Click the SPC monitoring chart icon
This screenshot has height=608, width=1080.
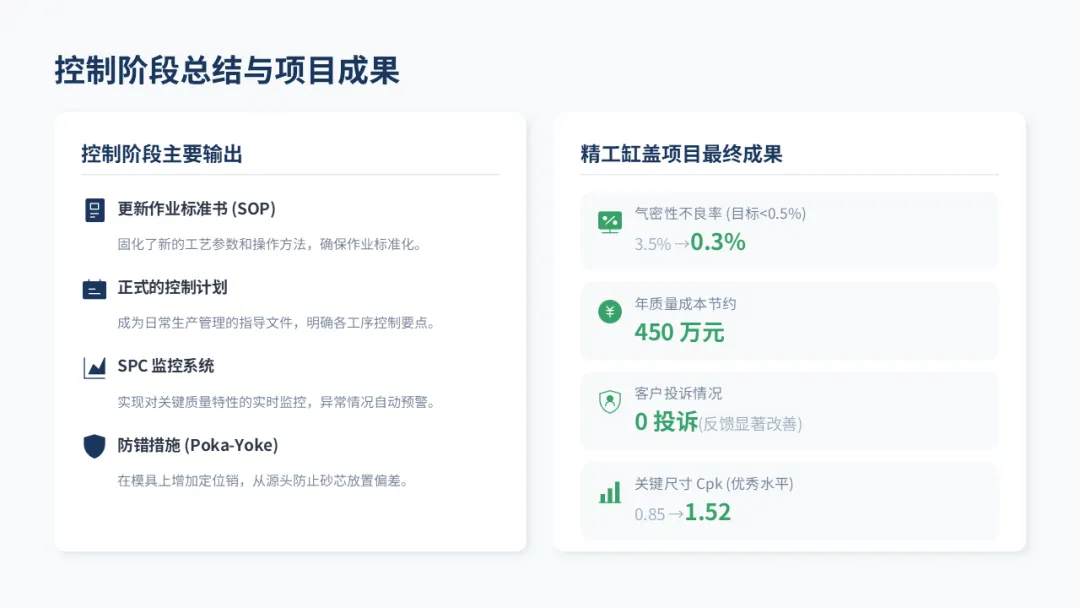coord(94,368)
